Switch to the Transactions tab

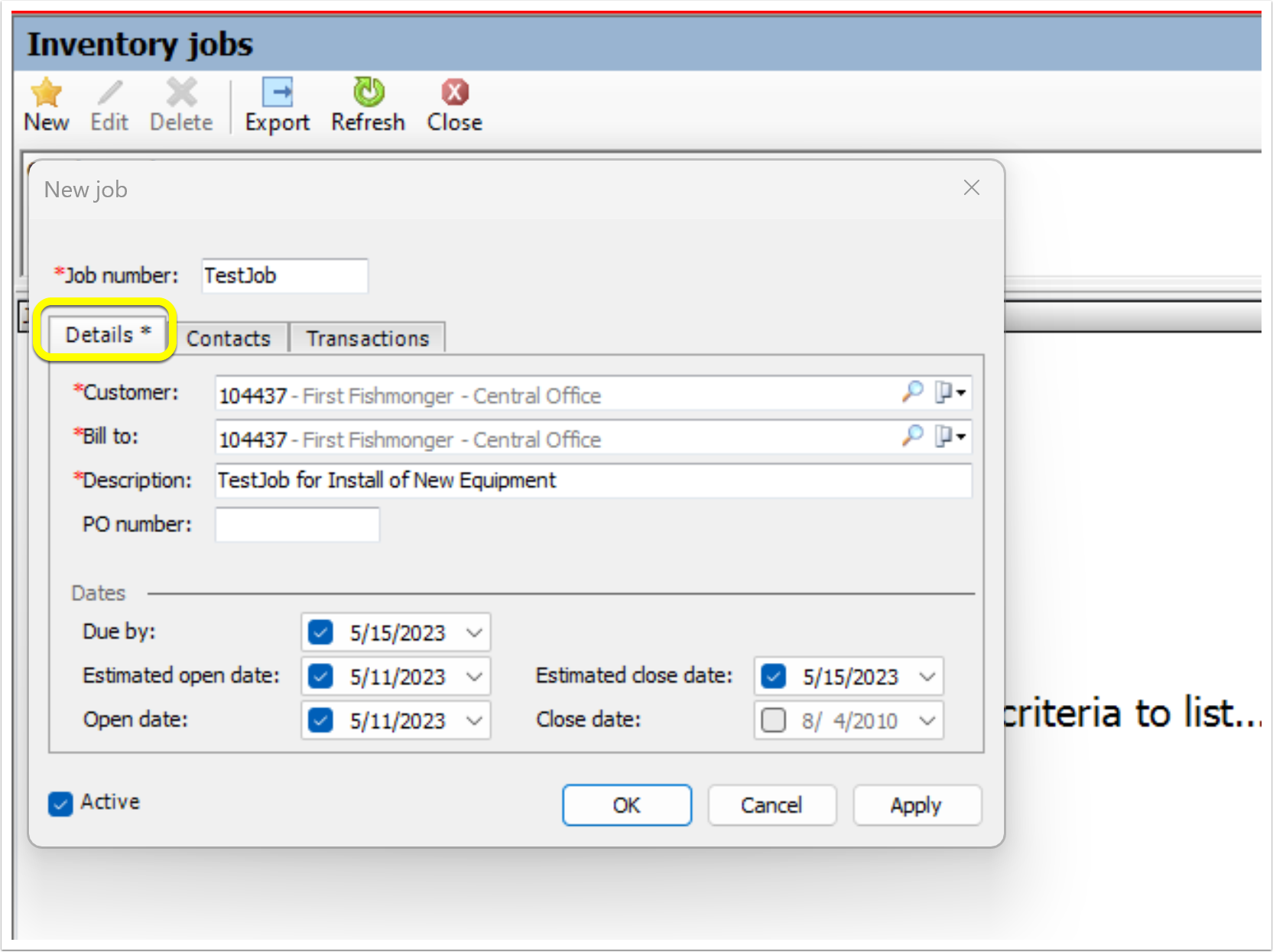click(368, 338)
